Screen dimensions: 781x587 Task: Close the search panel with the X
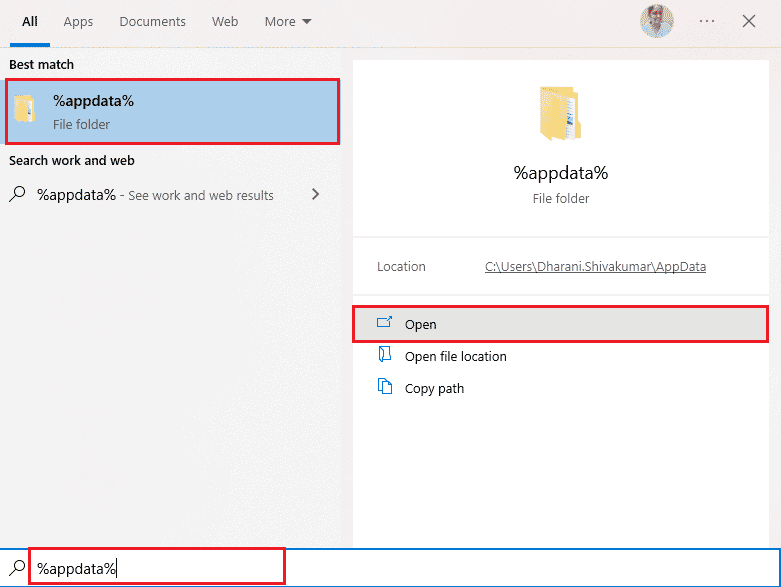[749, 21]
